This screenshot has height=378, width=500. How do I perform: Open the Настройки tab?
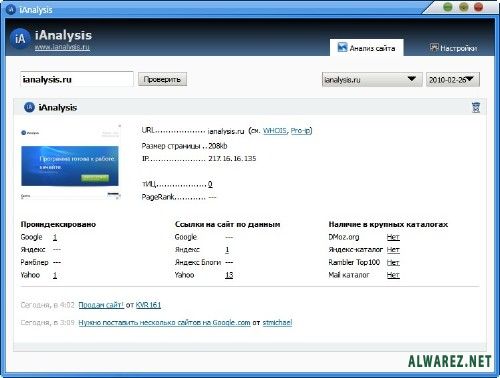453,48
